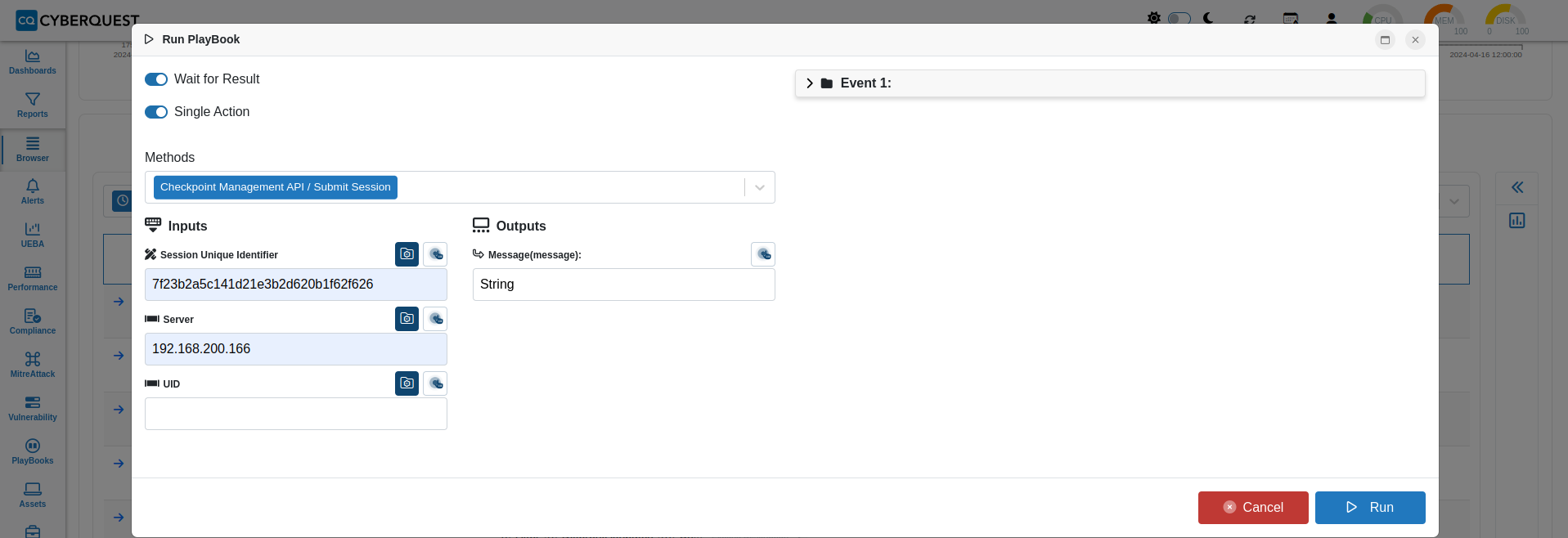Click the MEM gauge
Image resolution: width=1568 pixels, height=538 pixels.
click(x=1444, y=18)
